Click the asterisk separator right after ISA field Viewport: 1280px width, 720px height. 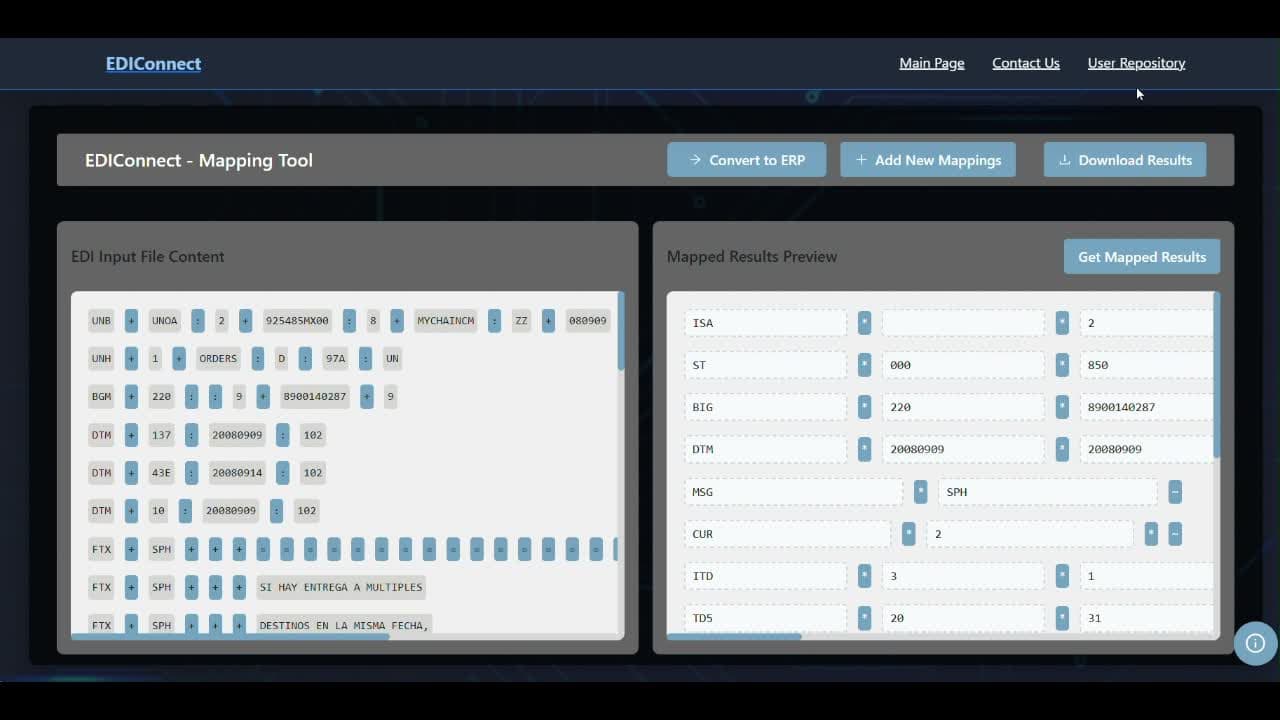pos(864,323)
